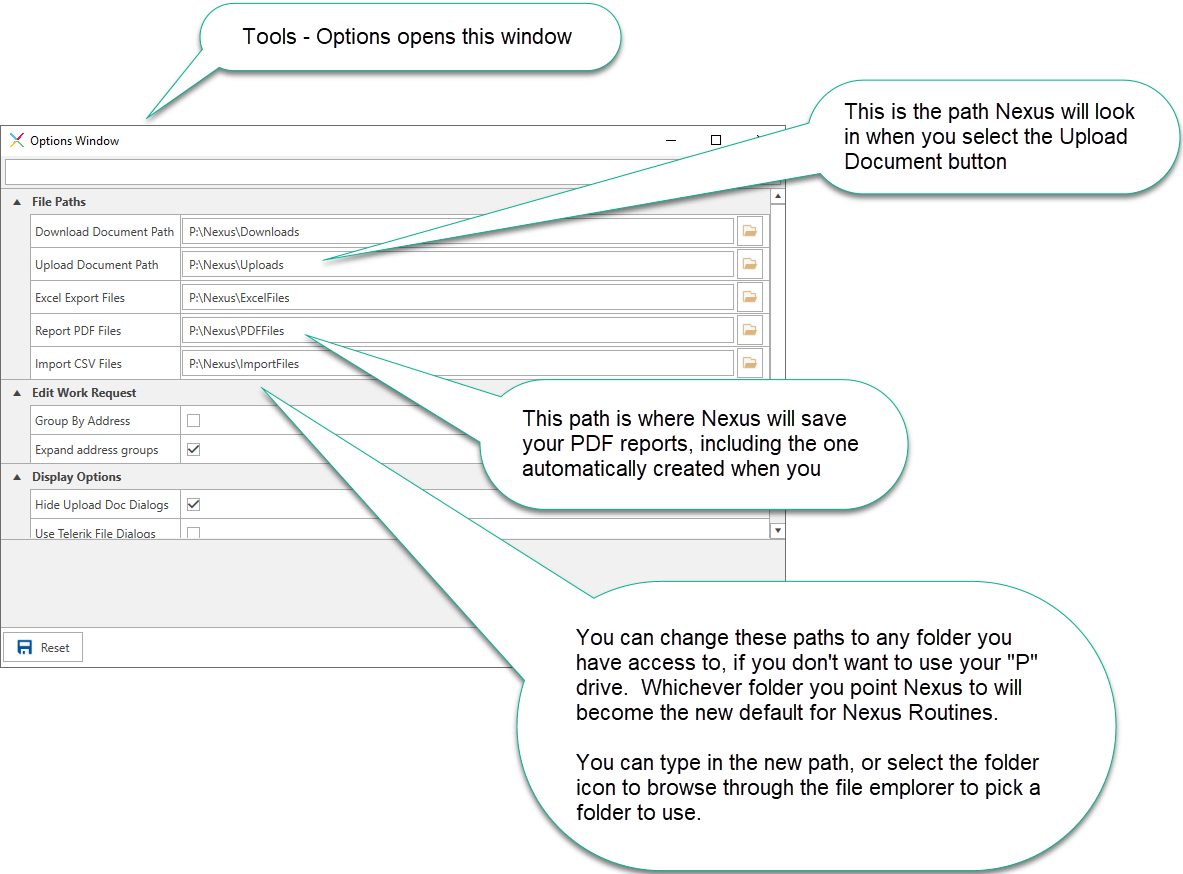Select the Excel Export Files label
Image resolution: width=1183 pixels, height=874 pixels.
pyautogui.click(x=80, y=298)
